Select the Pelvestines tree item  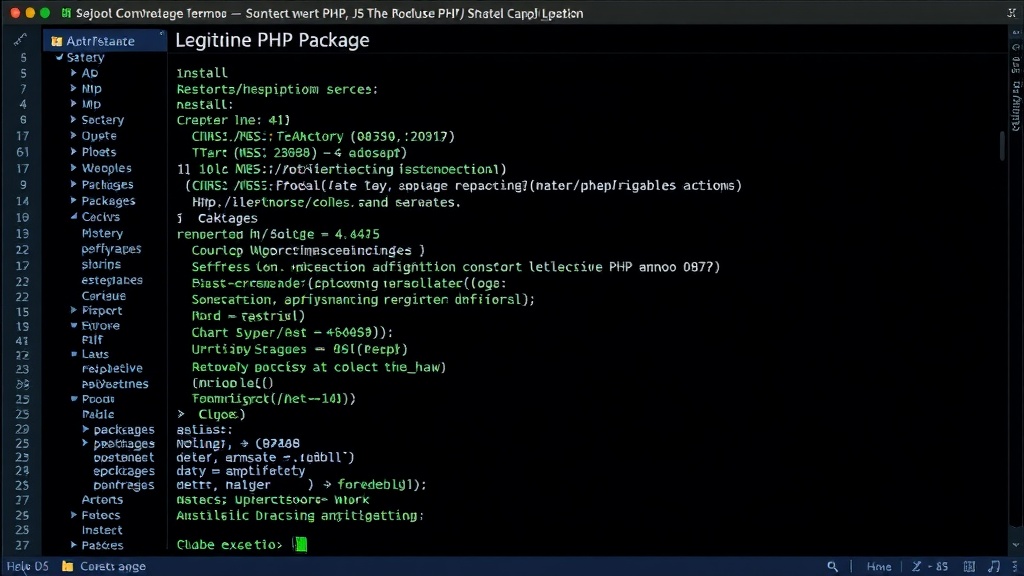[114, 384]
